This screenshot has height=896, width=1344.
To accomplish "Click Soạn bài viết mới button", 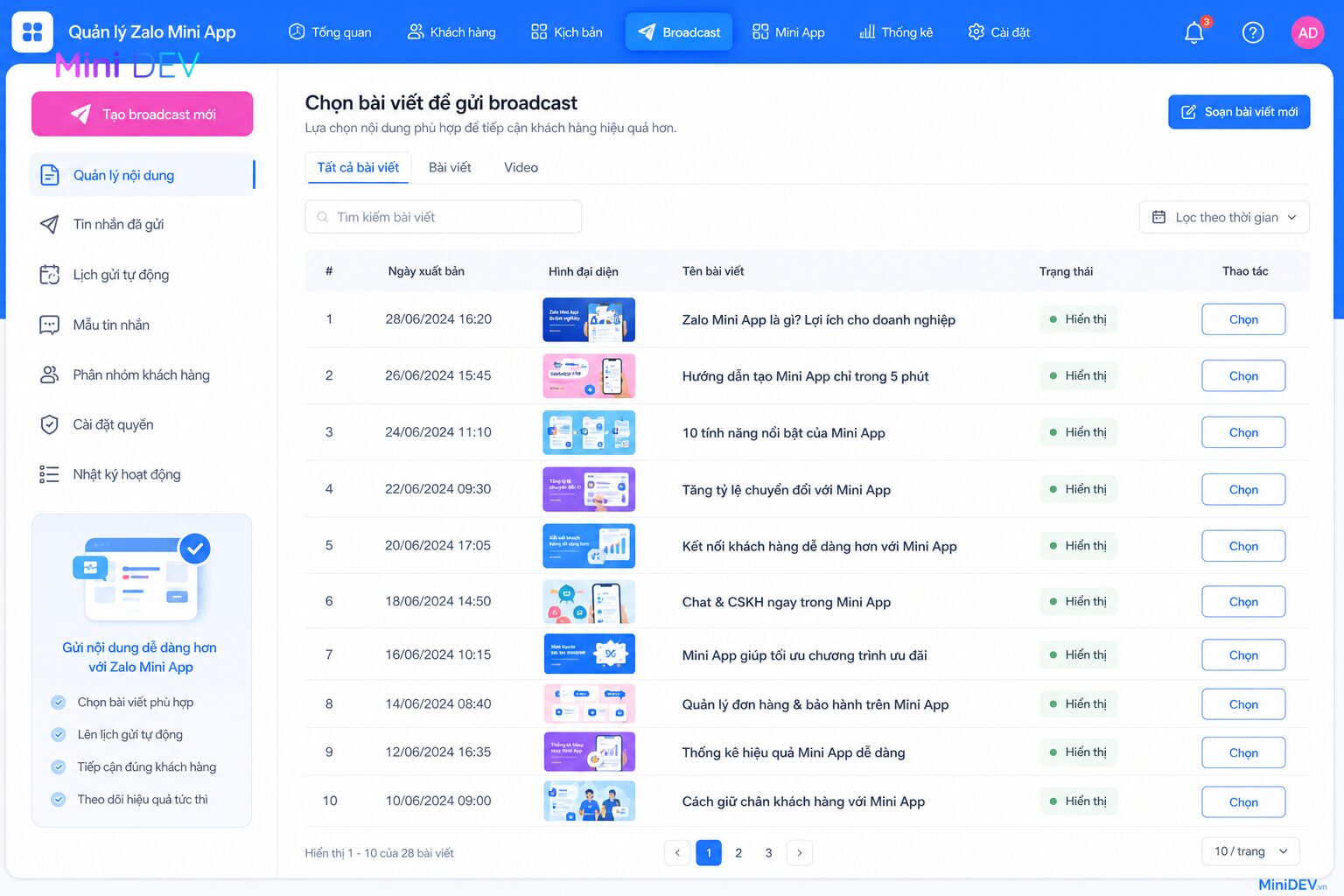I will pos(1239,112).
